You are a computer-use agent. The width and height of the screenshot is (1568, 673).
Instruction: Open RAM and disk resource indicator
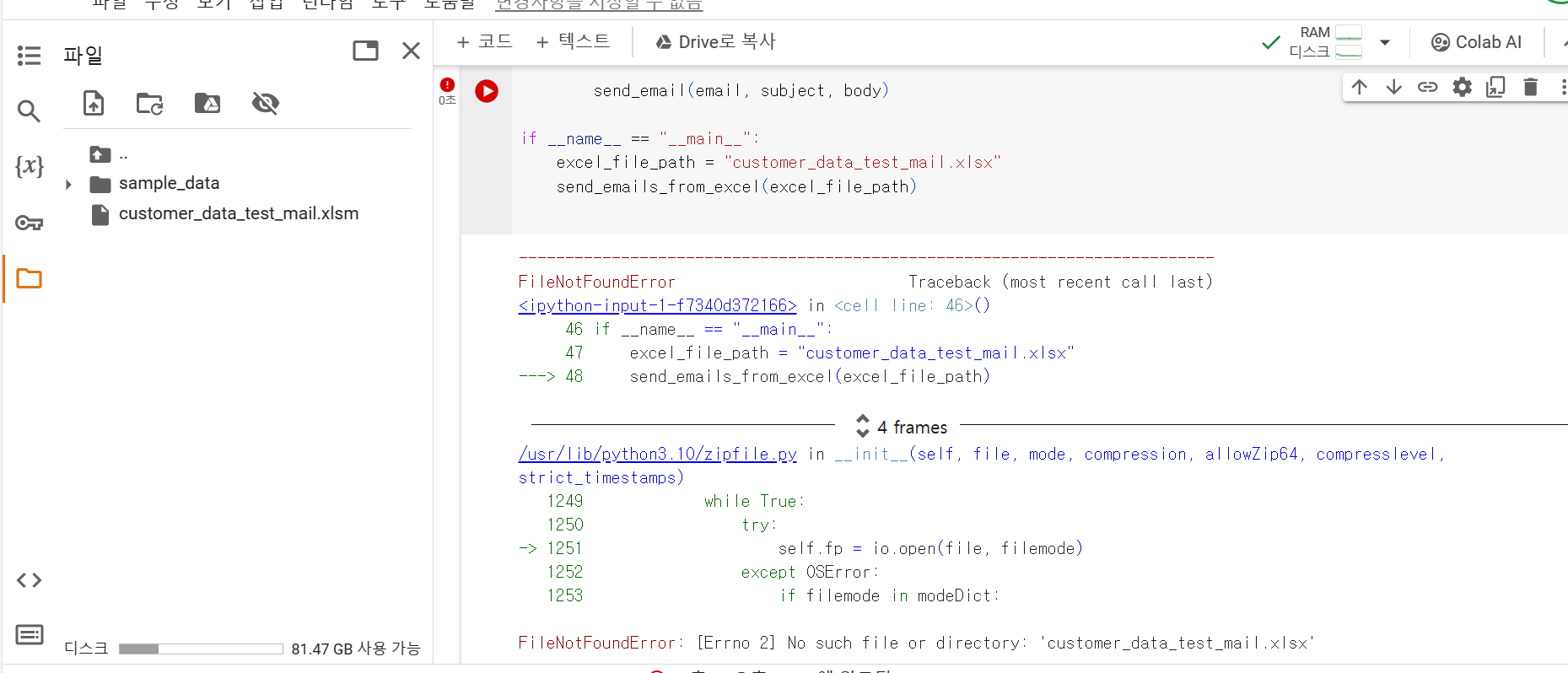pos(1325,42)
